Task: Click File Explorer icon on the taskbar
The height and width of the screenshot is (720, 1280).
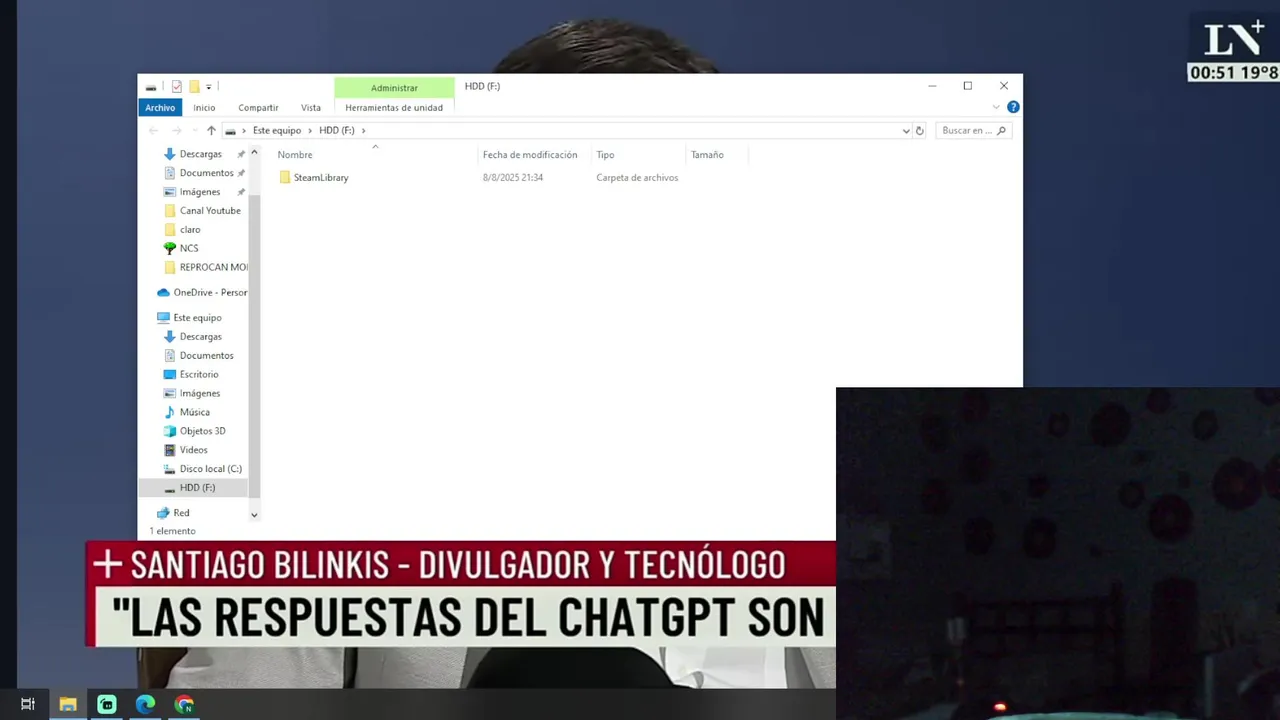Action: coord(68,704)
